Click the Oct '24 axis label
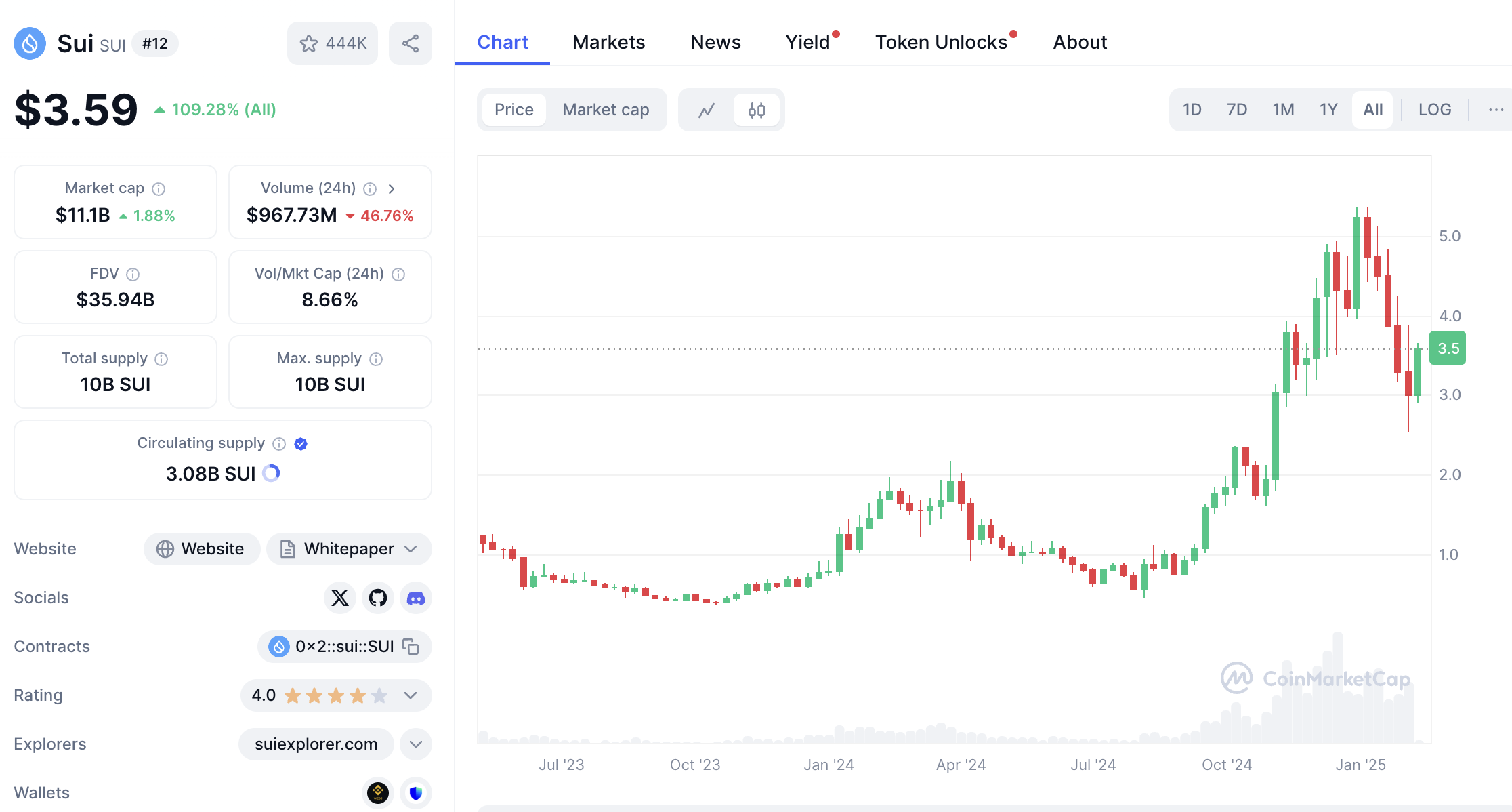The width and height of the screenshot is (1512, 812). [x=1227, y=765]
